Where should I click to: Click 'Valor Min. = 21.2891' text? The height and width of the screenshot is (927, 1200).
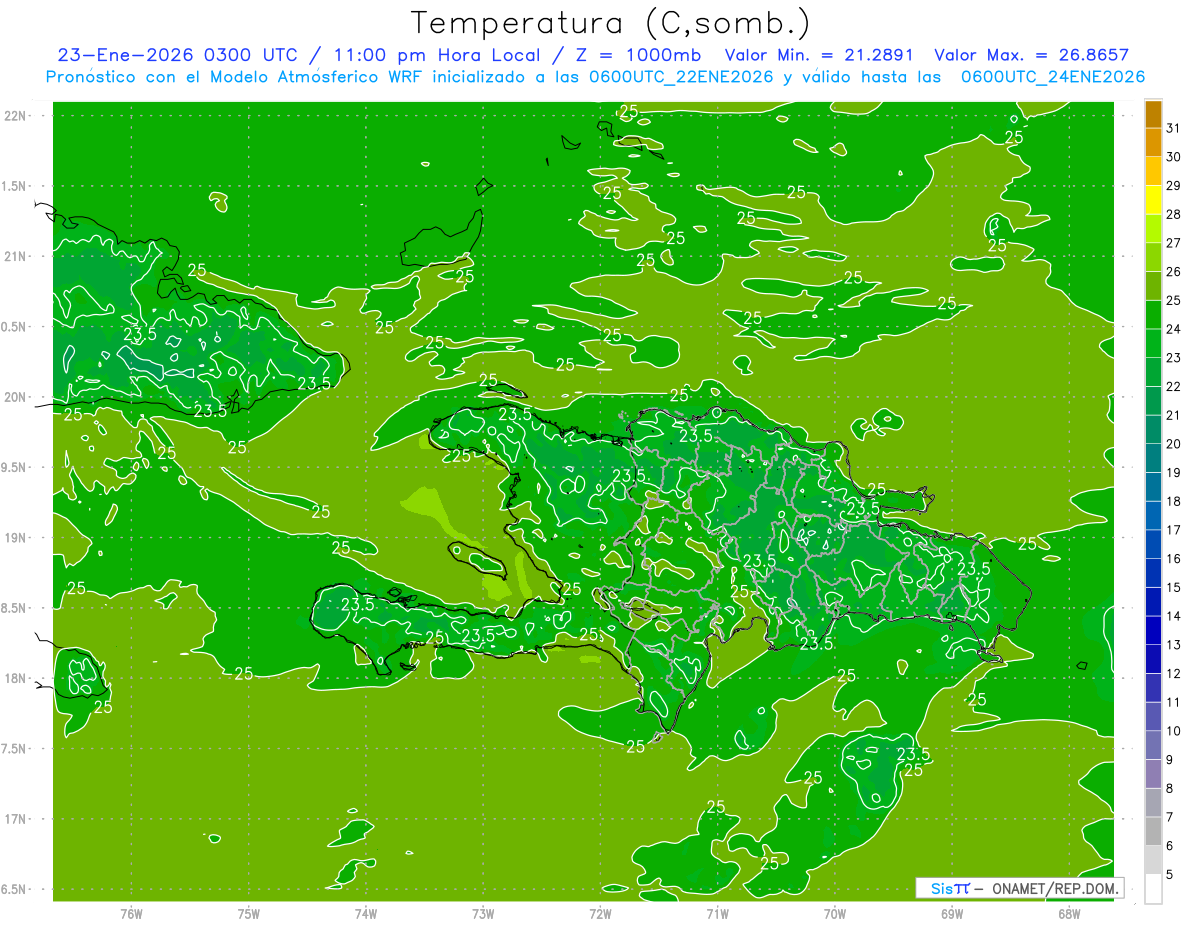tap(819, 55)
